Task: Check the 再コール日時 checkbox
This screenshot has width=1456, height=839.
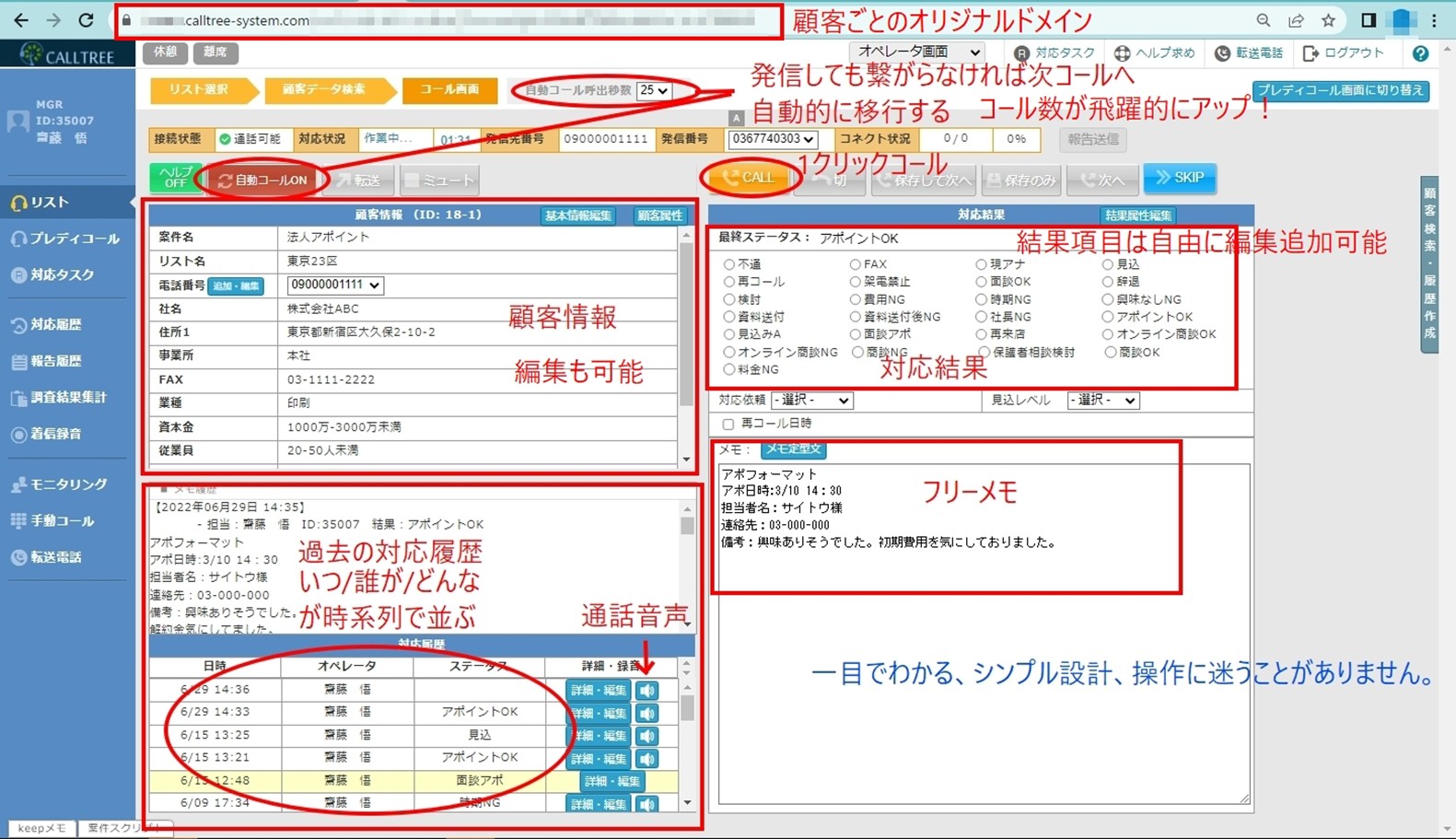Action: pos(728,425)
